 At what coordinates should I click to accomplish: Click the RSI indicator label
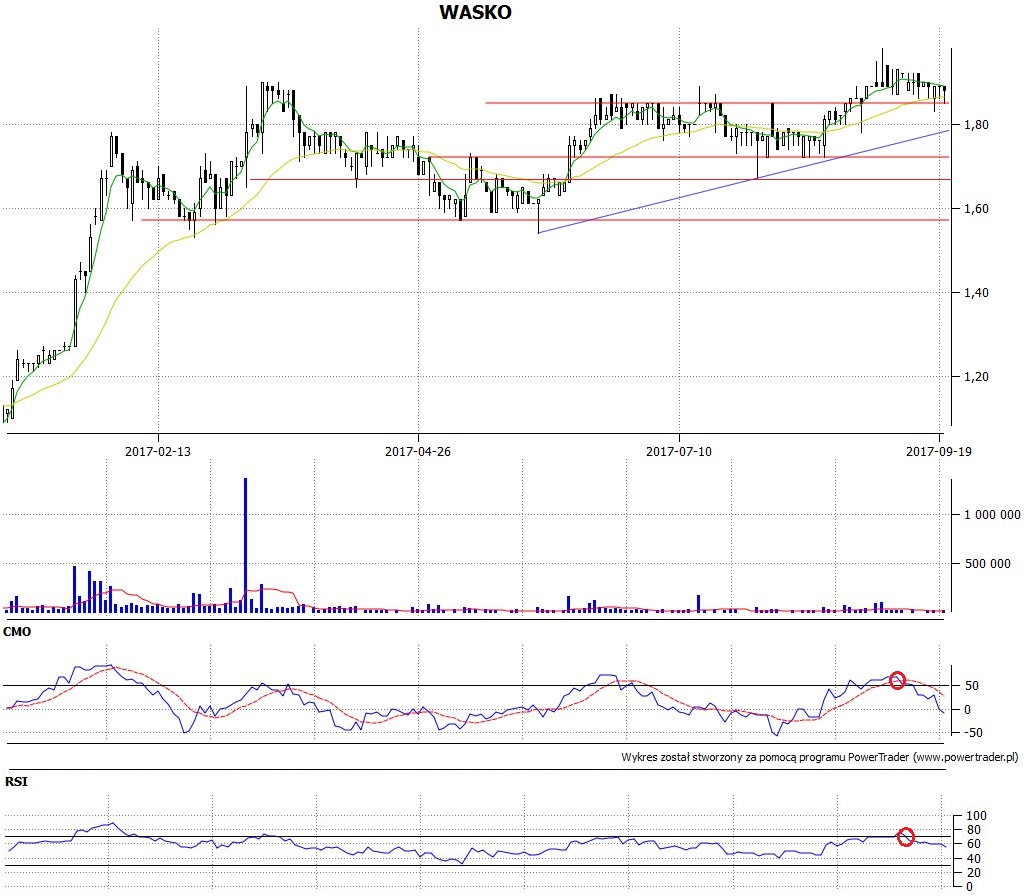[x=16, y=781]
